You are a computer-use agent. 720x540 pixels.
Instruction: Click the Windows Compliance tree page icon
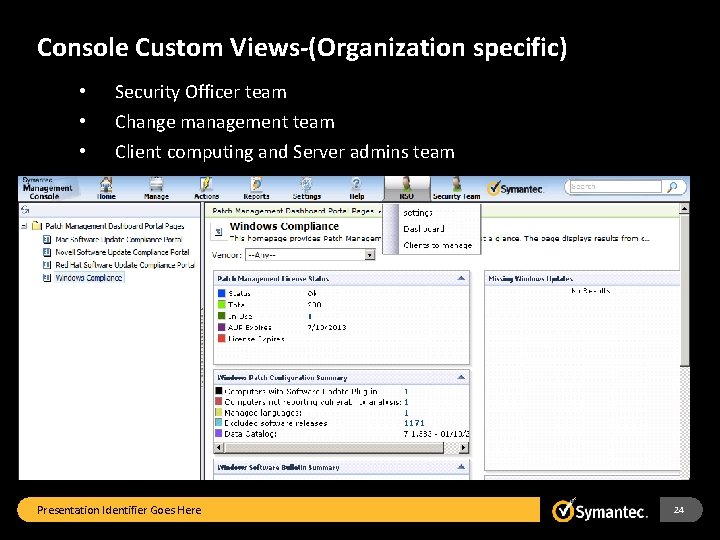click(x=47, y=278)
